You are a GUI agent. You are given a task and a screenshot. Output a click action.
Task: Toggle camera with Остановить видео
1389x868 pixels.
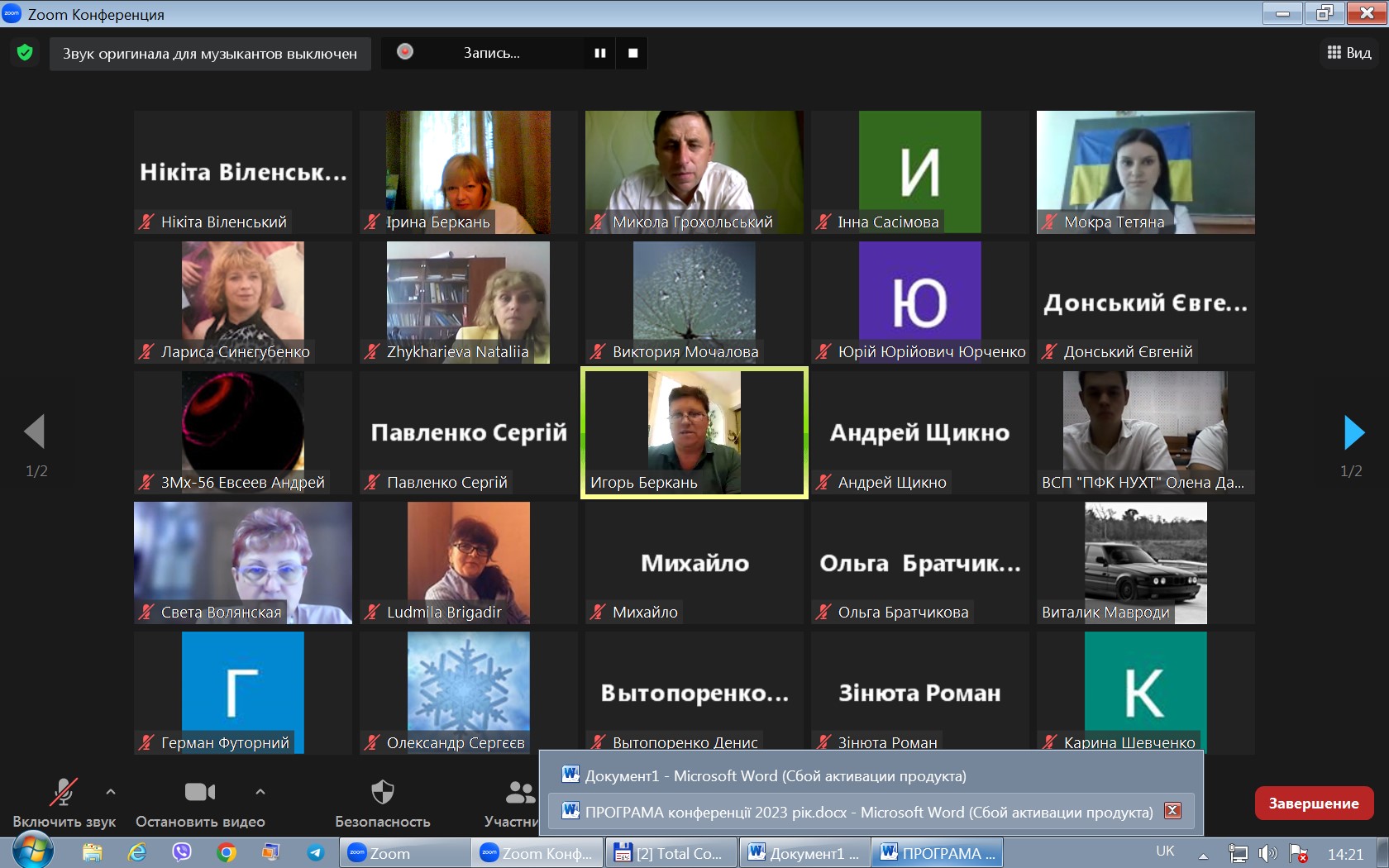click(200, 803)
